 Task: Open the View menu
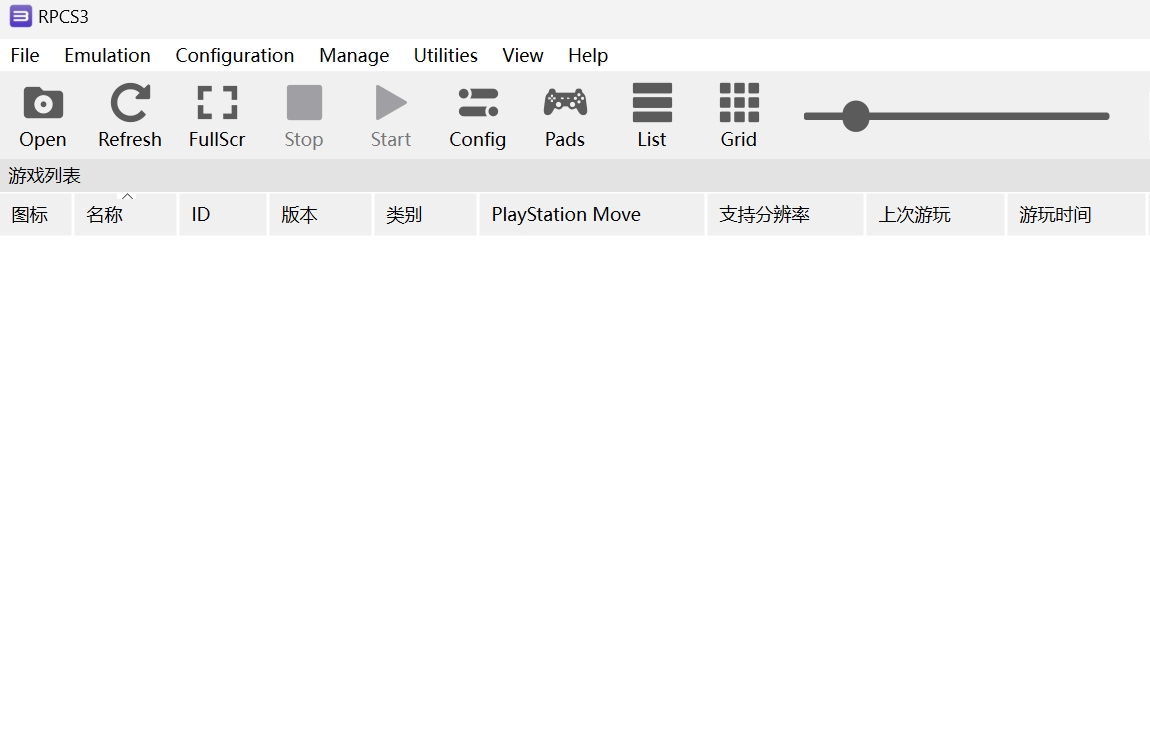pyautogui.click(x=522, y=55)
